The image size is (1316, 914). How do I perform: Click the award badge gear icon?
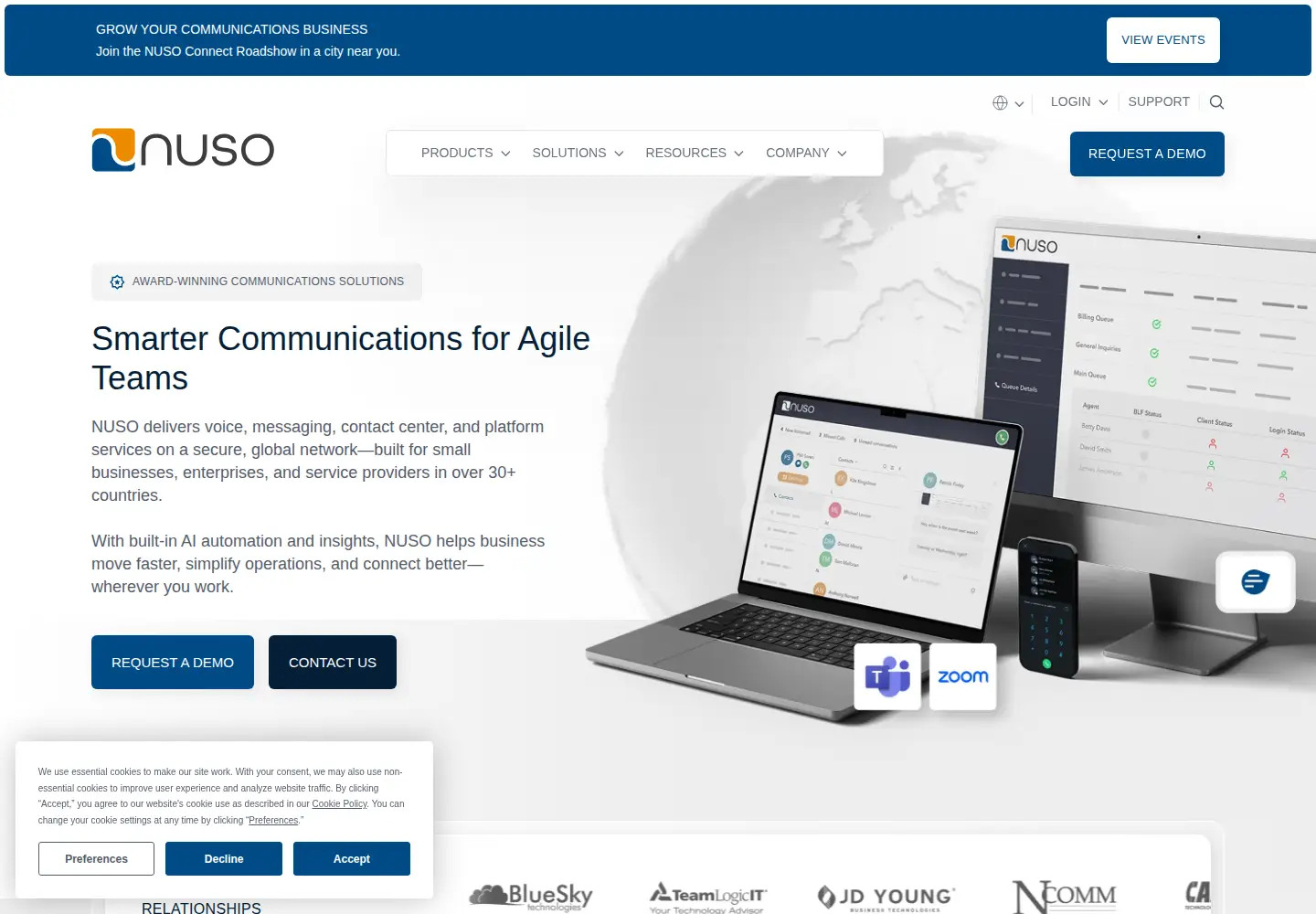pyautogui.click(x=117, y=282)
